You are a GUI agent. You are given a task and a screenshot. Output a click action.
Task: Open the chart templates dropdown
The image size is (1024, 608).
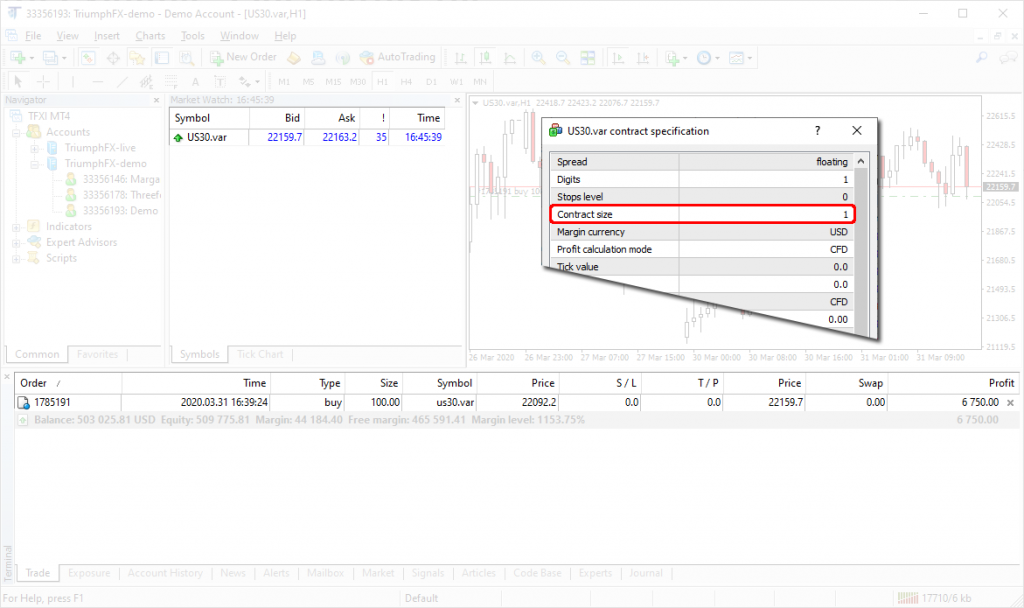[741, 58]
